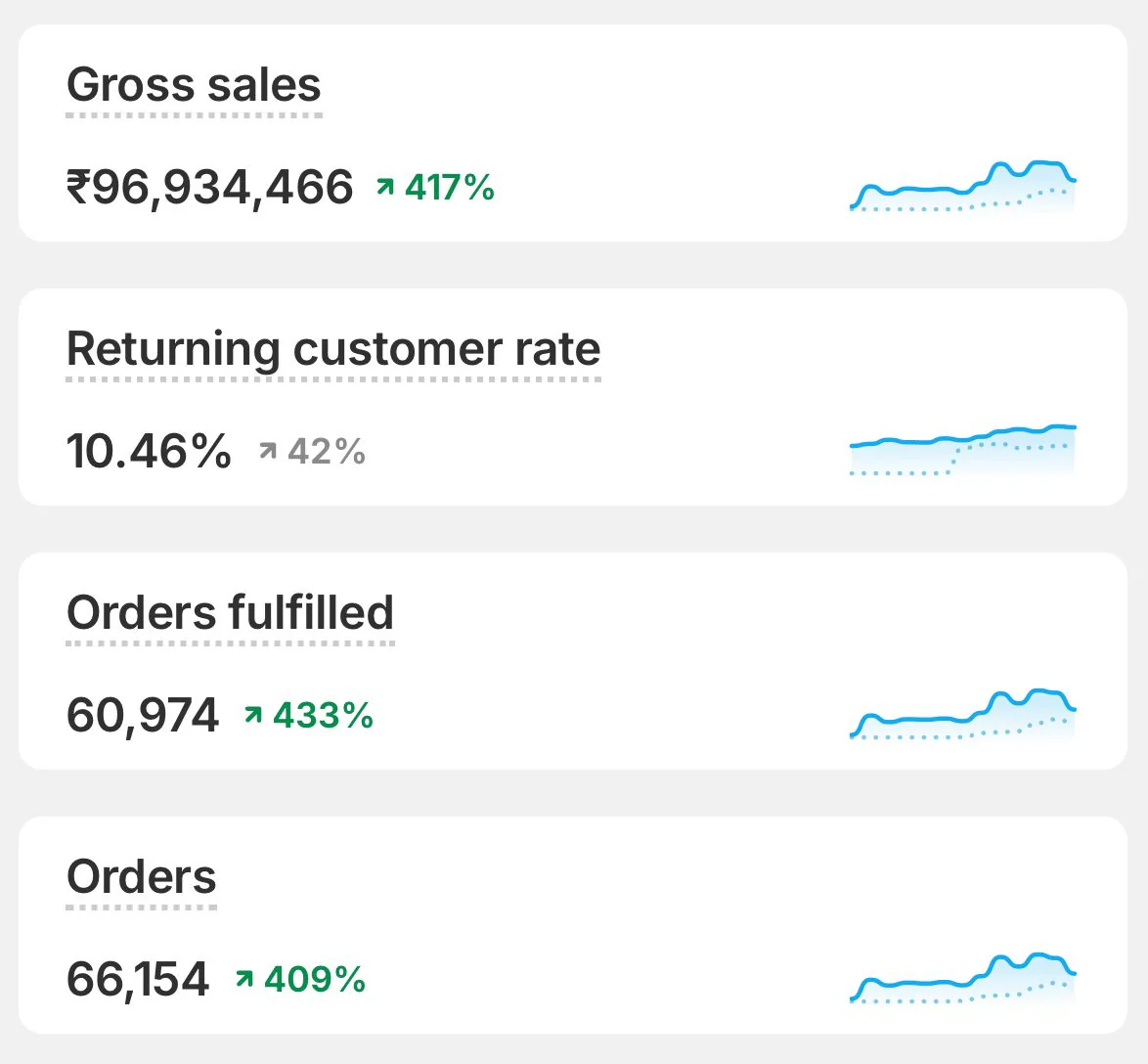
Task: Click the Gross sales sparkline chart
Action: coord(963,186)
